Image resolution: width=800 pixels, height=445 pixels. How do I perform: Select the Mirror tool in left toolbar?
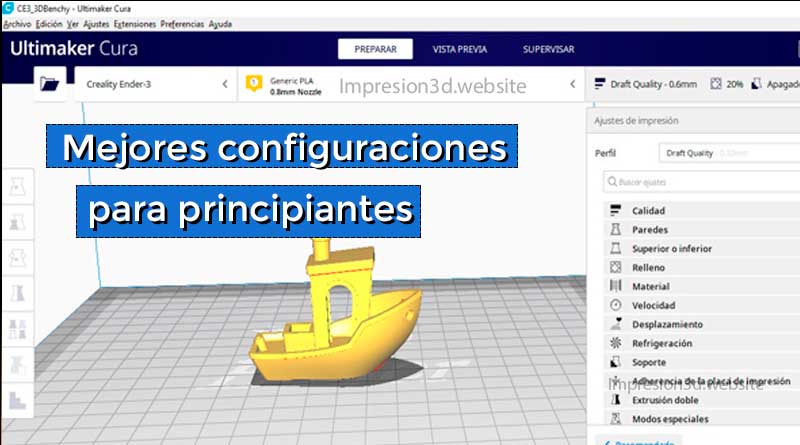(17, 293)
